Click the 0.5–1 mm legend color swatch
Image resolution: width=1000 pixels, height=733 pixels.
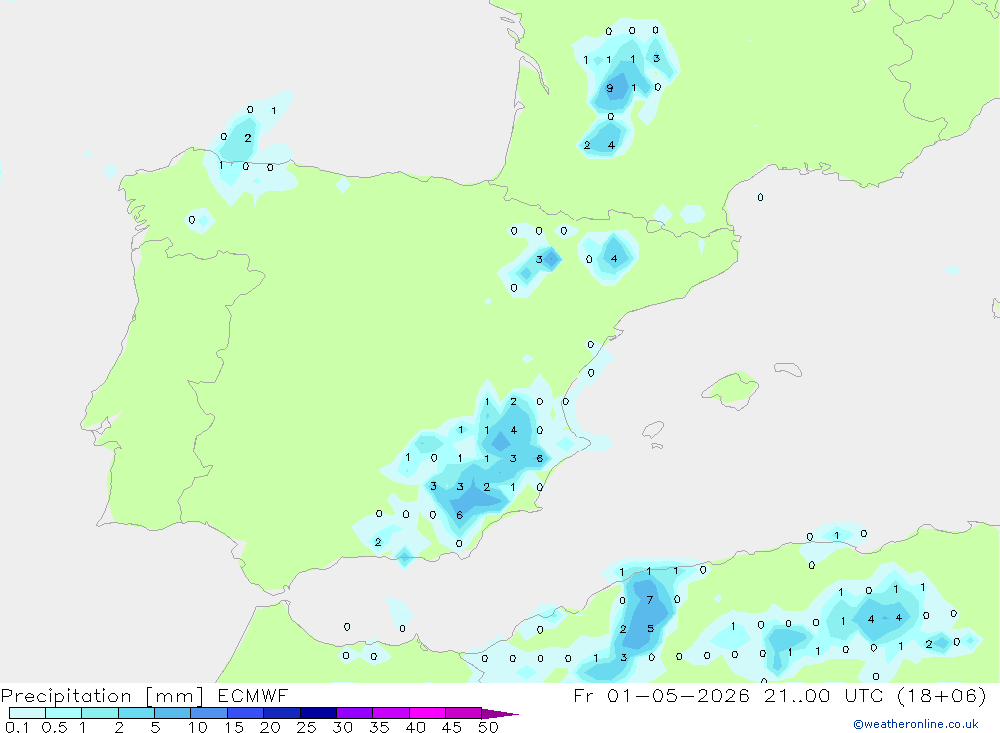[x=63, y=713]
